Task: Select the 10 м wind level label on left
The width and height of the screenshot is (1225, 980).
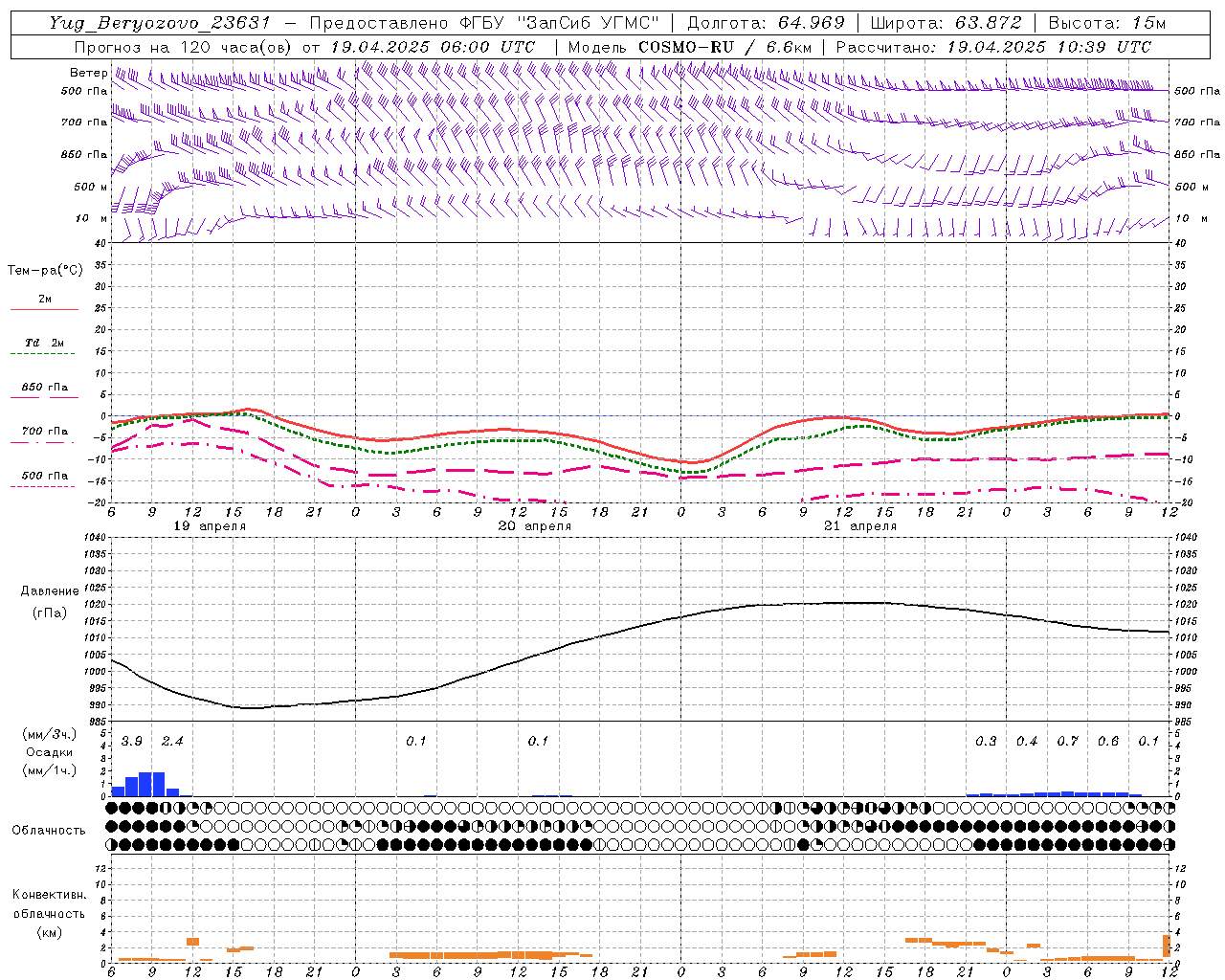Action: [91, 218]
